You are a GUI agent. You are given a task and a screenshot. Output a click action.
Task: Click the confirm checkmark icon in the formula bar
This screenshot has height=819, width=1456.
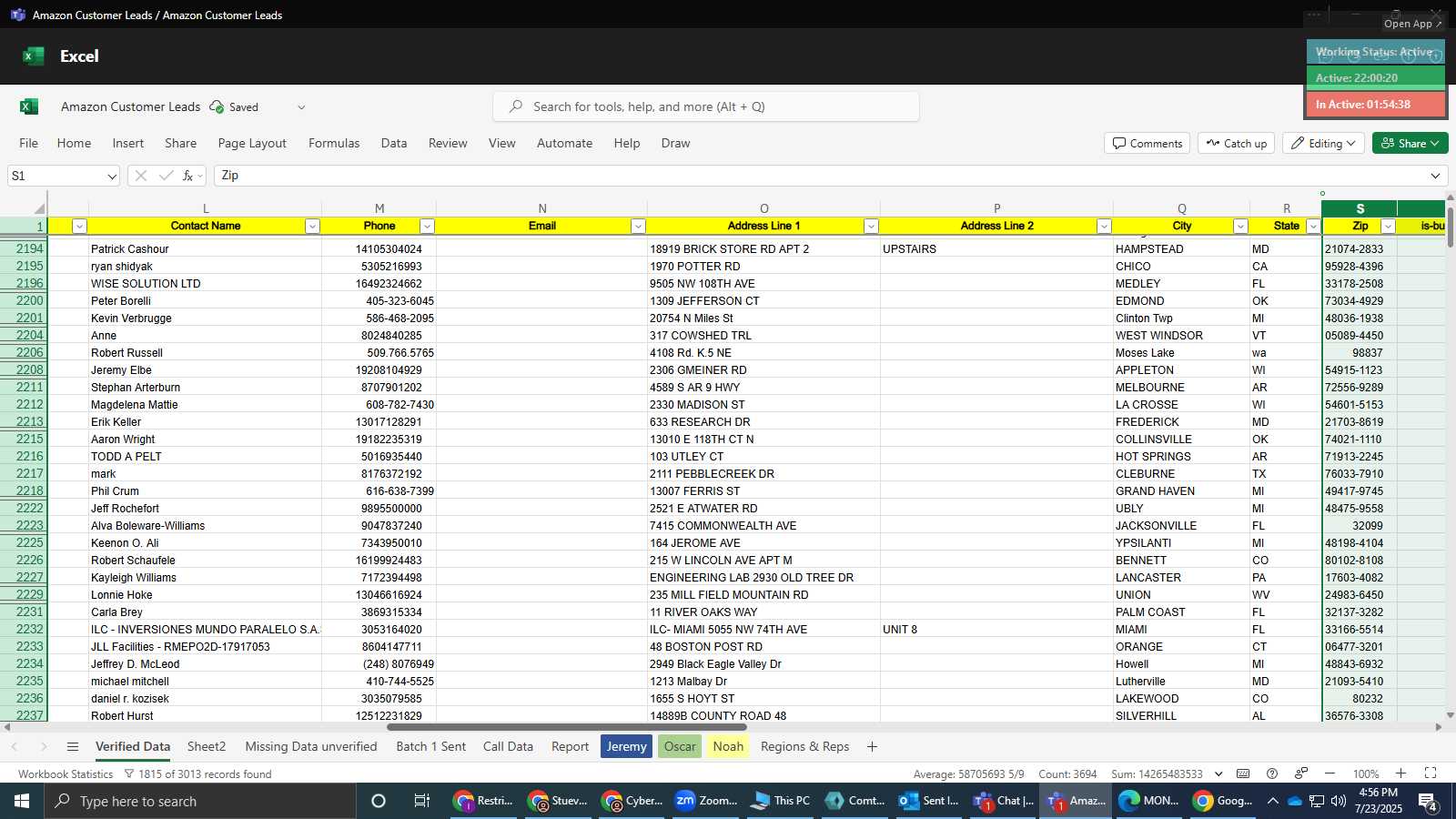click(166, 176)
